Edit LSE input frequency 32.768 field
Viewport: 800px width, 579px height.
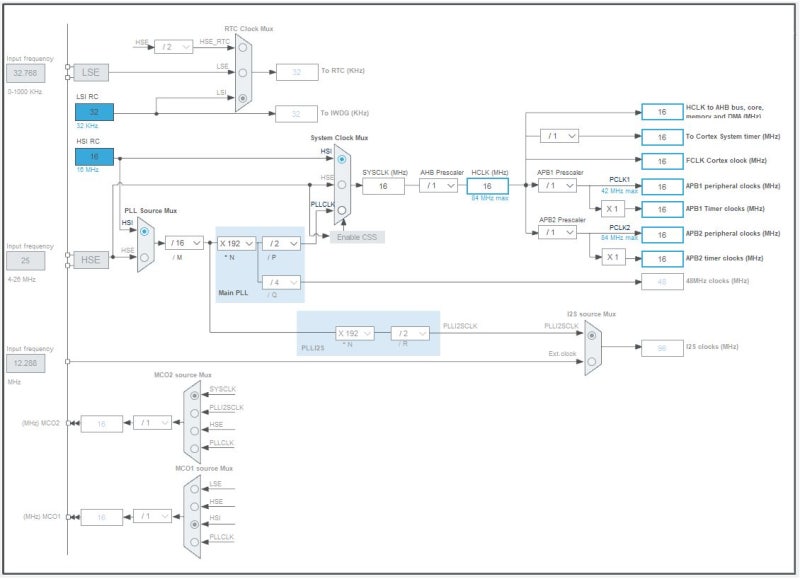[26, 73]
